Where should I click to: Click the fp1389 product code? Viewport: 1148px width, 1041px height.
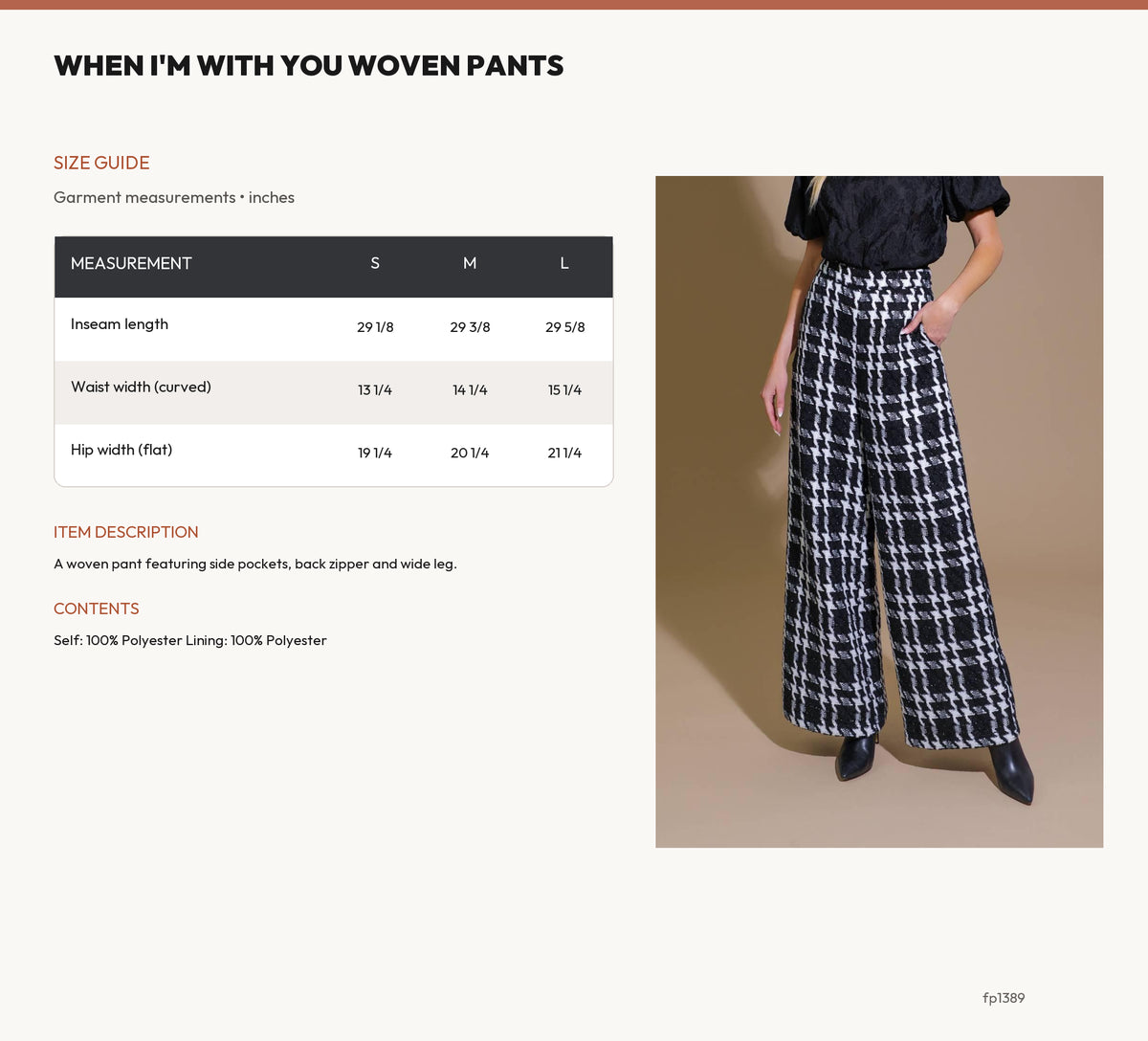coord(1004,998)
